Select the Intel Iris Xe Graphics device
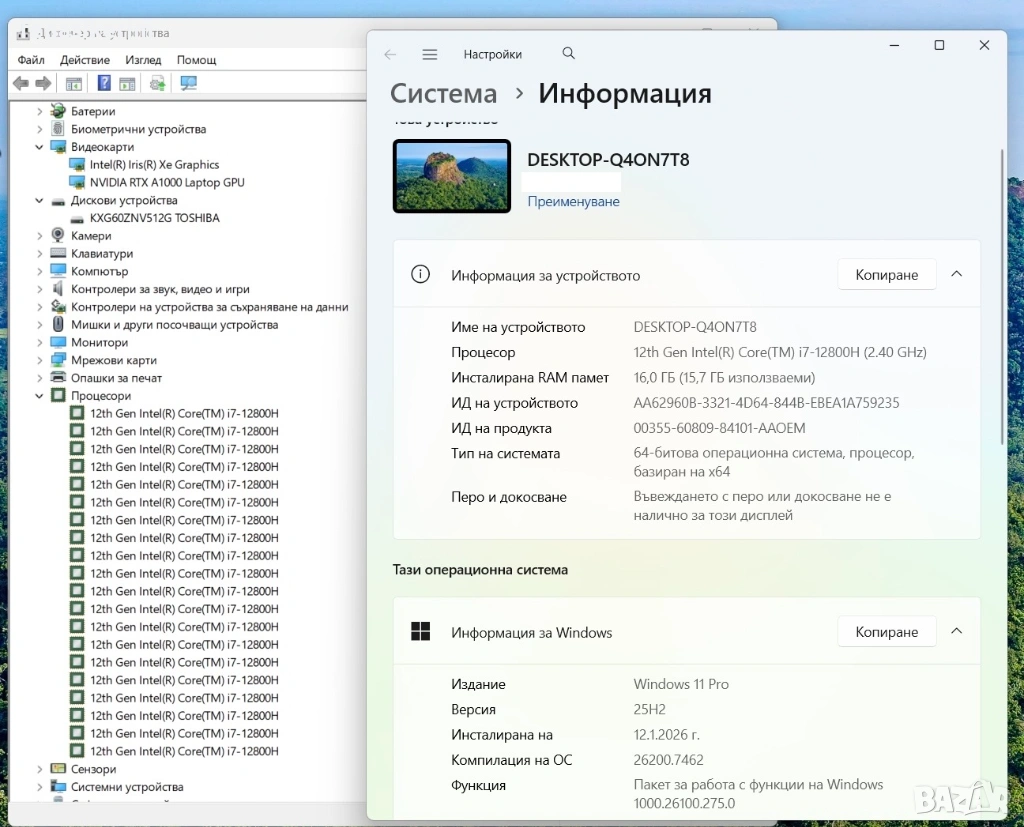Image resolution: width=1024 pixels, height=827 pixels. [154, 165]
